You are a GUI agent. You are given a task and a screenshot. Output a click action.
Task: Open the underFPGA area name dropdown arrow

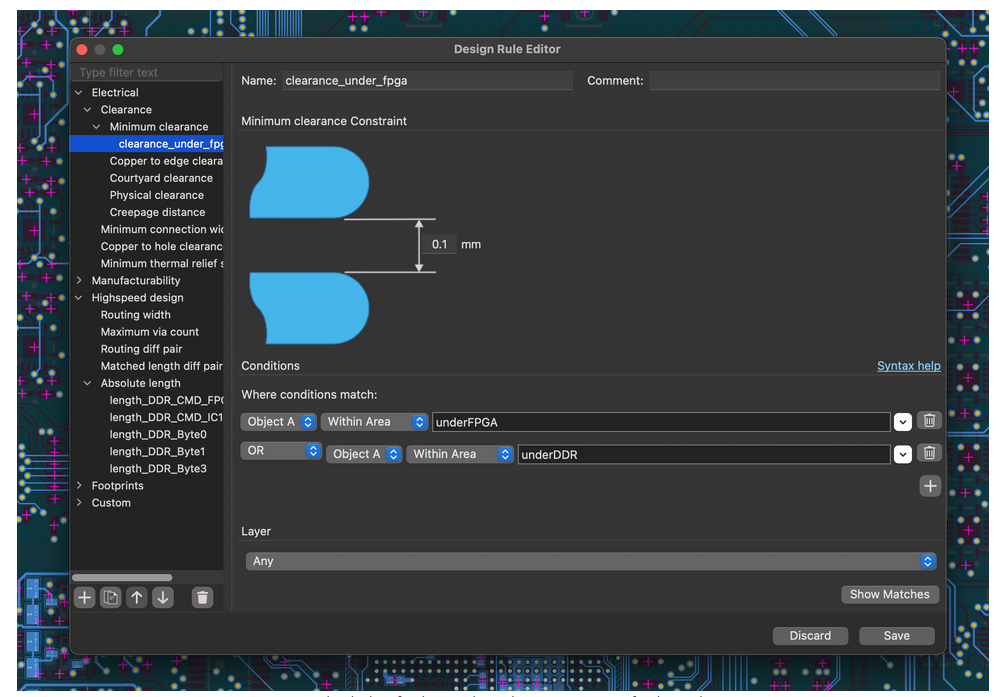coord(903,422)
